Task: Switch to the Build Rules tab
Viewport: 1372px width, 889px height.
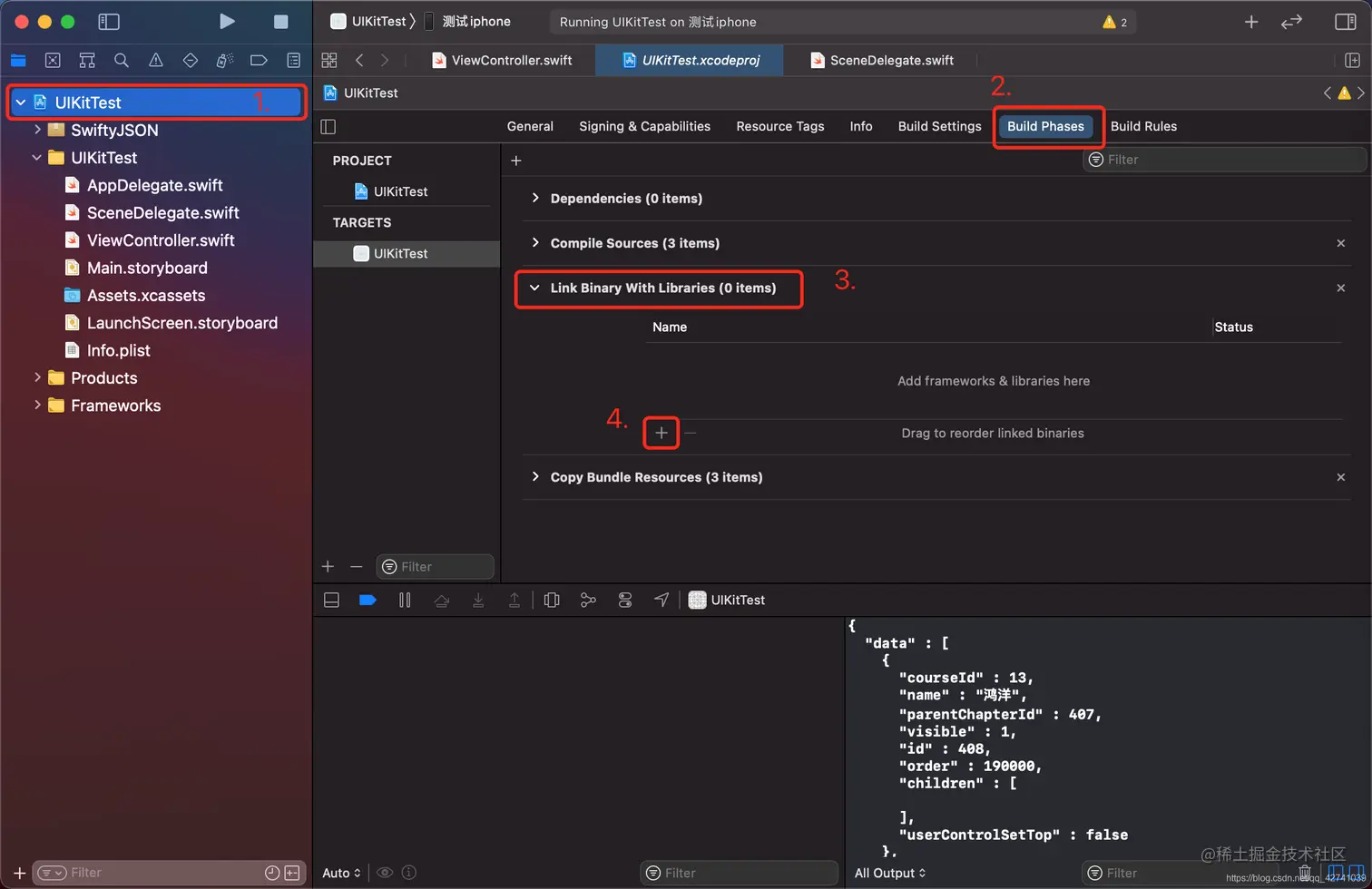Action: click(1143, 126)
